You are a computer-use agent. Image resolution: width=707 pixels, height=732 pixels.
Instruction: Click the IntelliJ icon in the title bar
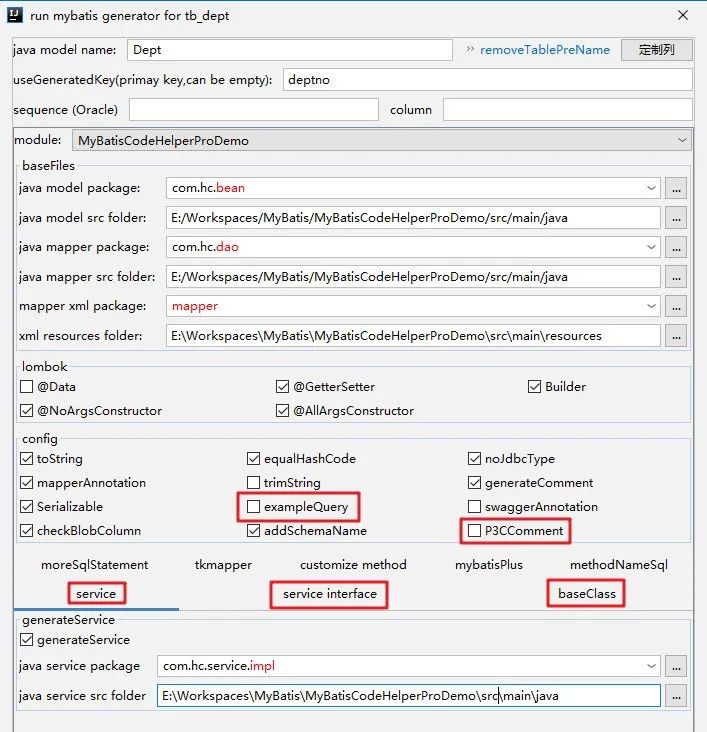tap(14, 15)
